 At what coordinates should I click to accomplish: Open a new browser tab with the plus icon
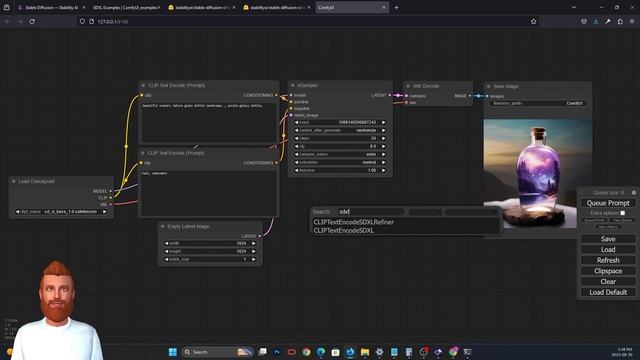pos(396,7)
